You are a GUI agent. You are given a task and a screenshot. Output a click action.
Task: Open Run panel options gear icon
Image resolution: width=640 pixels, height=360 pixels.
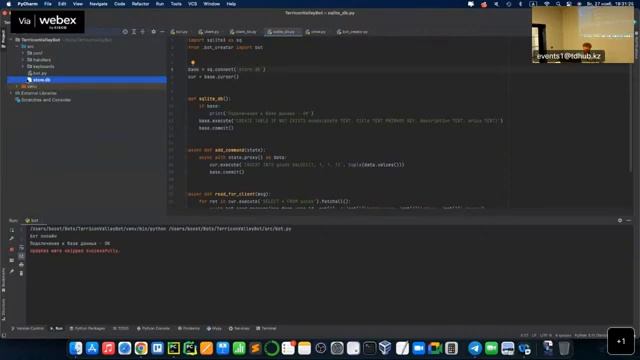[620, 220]
